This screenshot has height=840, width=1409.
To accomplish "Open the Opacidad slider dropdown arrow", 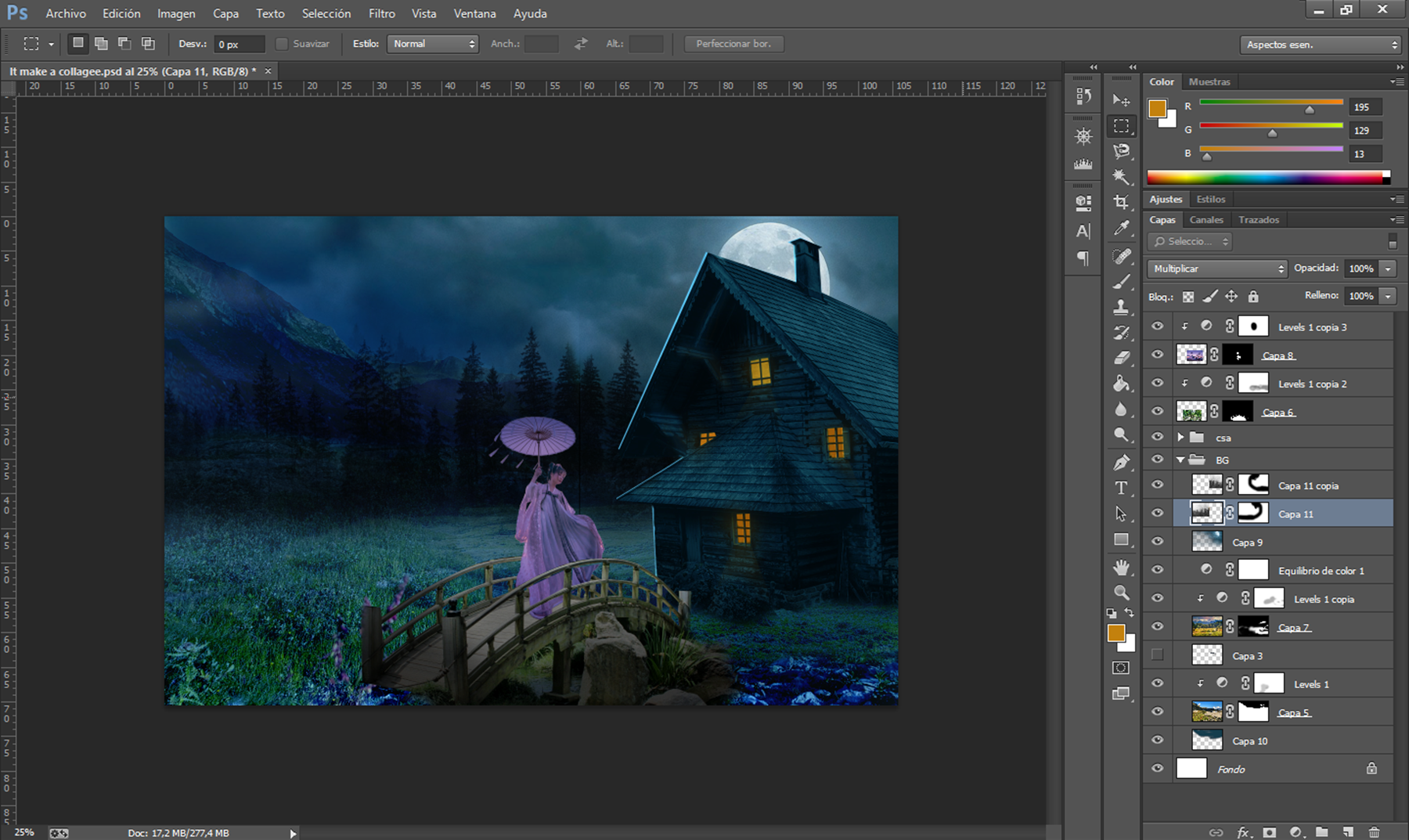I will [1388, 269].
